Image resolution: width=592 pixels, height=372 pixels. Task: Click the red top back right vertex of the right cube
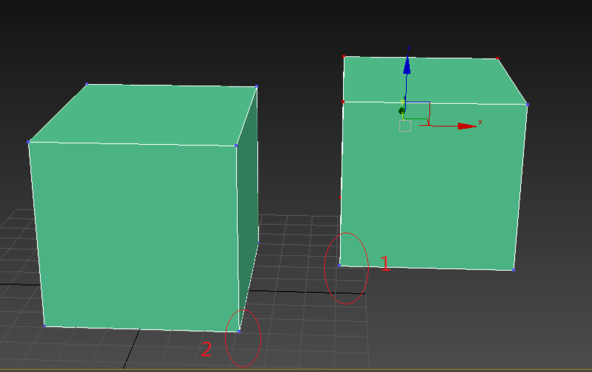click(498, 58)
